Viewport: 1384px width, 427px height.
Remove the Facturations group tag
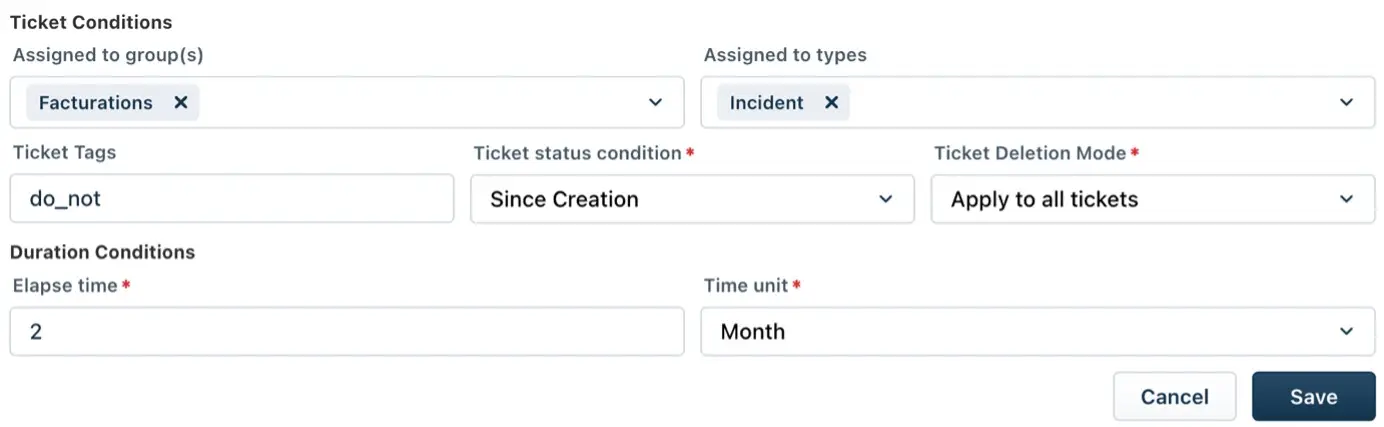click(181, 102)
